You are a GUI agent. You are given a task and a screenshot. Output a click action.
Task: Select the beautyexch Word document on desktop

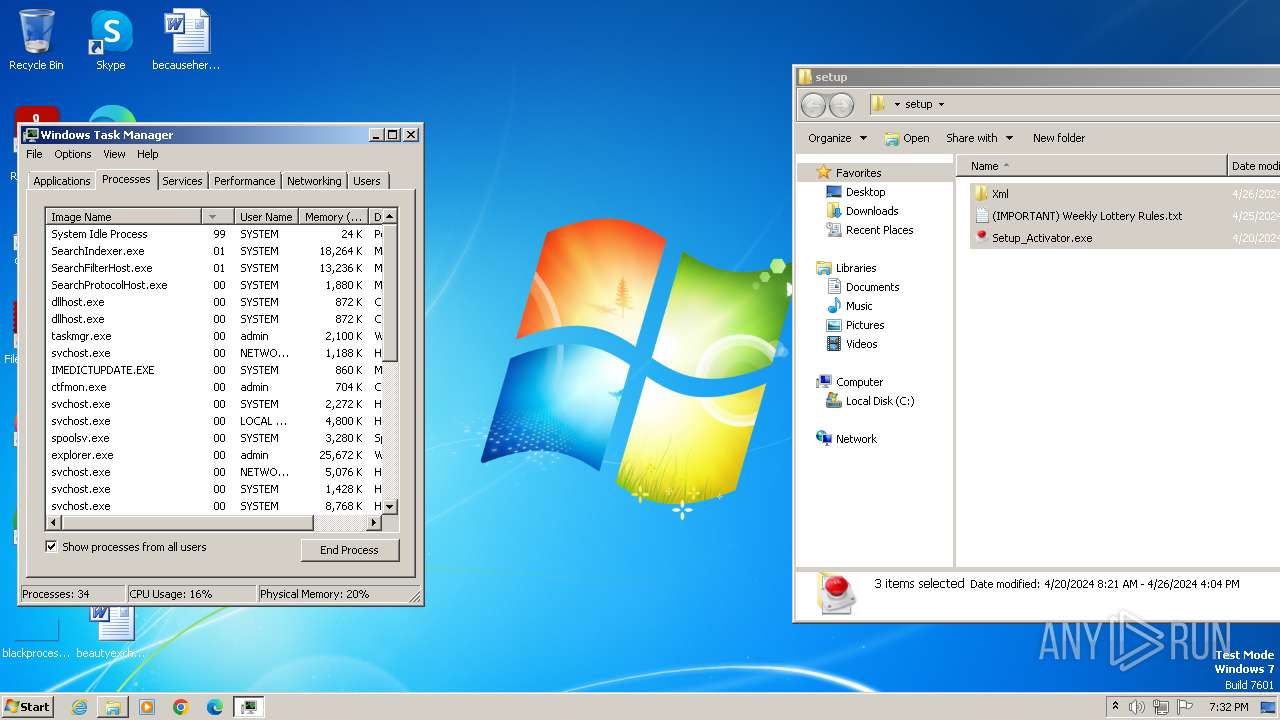coord(111,632)
